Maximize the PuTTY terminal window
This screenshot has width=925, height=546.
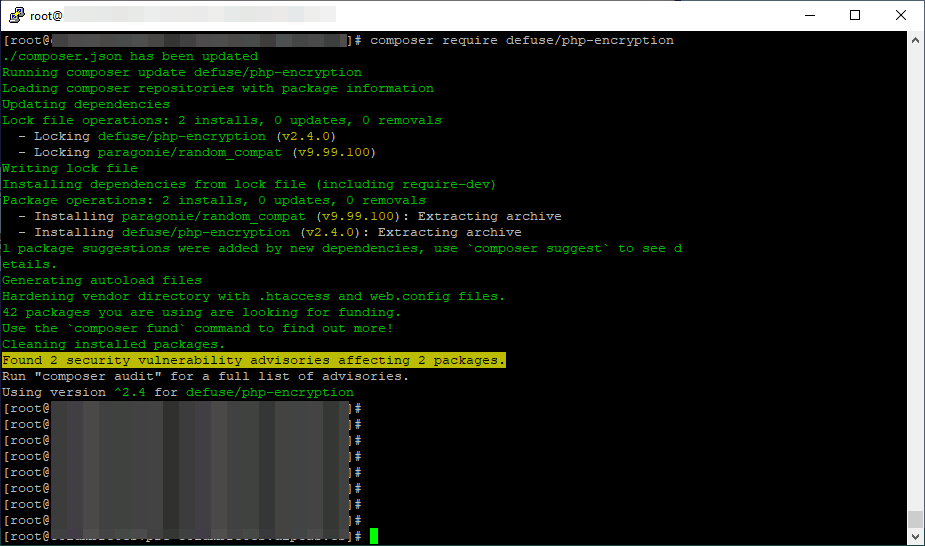pyautogui.click(x=855, y=15)
